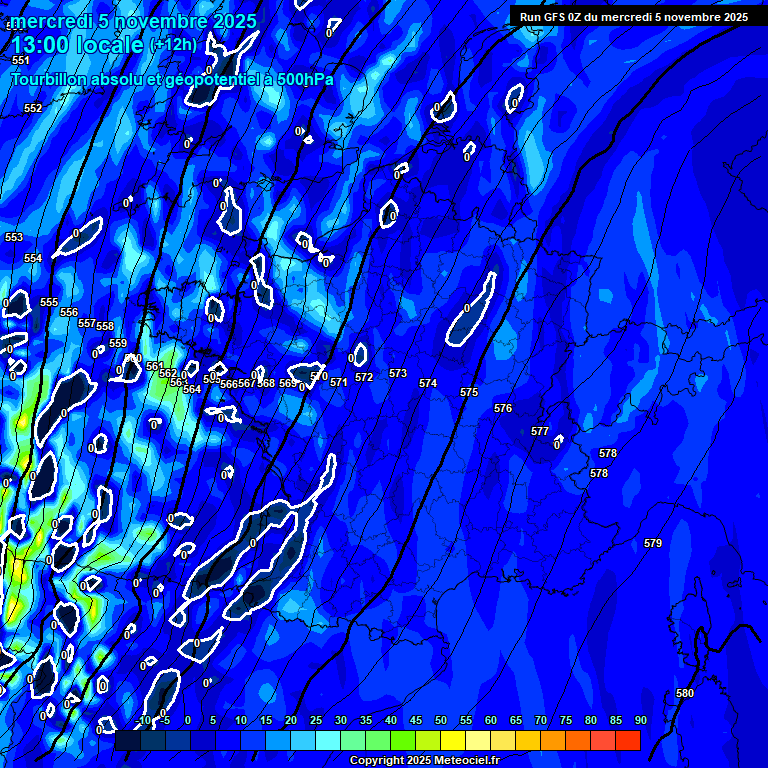Screen dimensions: 768x768
Task: Click the "552" geopotential contour label
Action: tap(33, 108)
